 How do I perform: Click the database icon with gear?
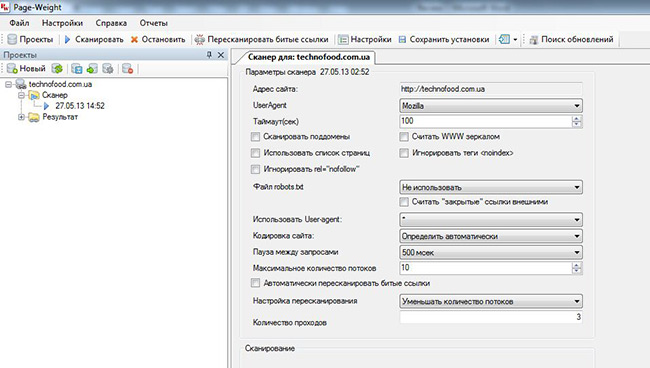coord(108,68)
